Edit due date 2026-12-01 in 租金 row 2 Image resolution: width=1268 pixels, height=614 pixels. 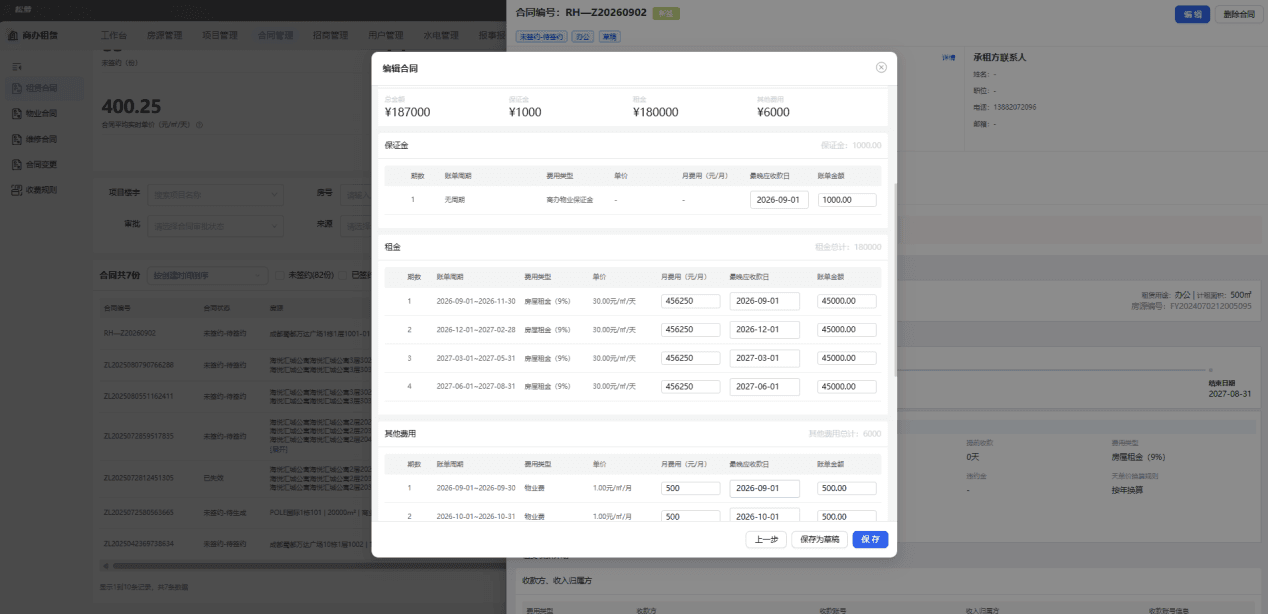tap(765, 329)
